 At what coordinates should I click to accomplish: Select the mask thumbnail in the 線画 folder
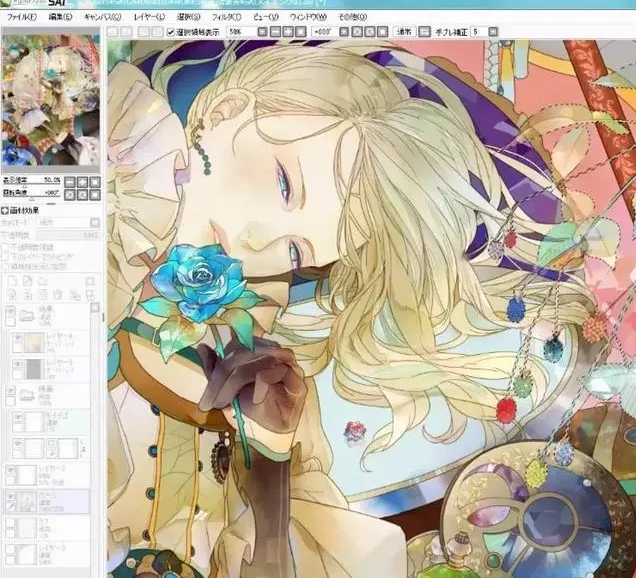point(67,448)
